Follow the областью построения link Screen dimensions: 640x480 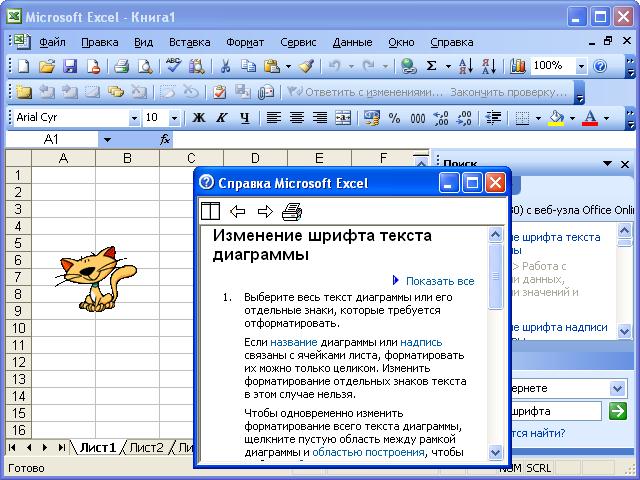pos(368,452)
